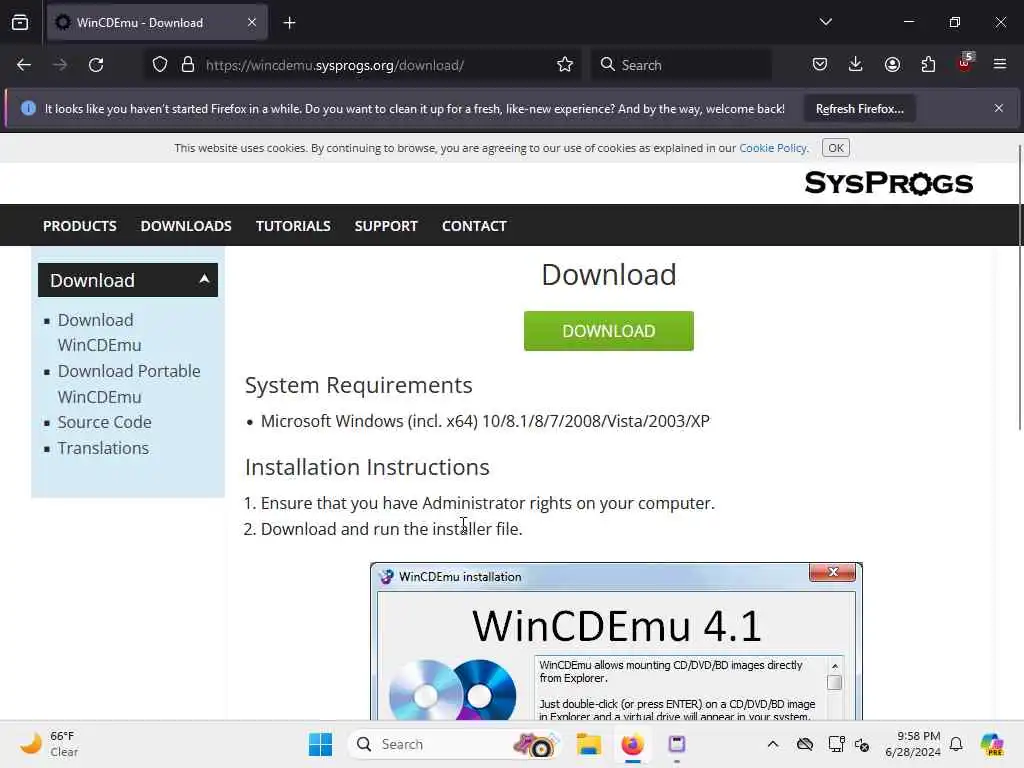The image size is (1024, 768).
Task: Open the purple app taskbar icon
Action: [677, 744]
